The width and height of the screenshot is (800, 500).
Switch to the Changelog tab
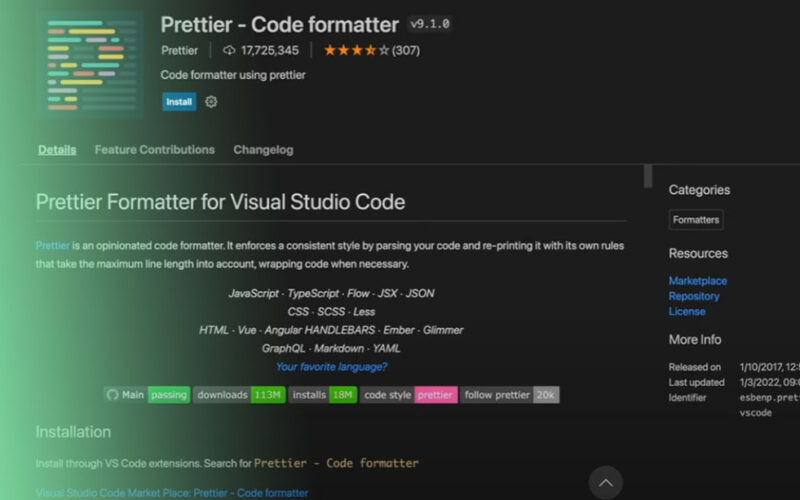263,149
